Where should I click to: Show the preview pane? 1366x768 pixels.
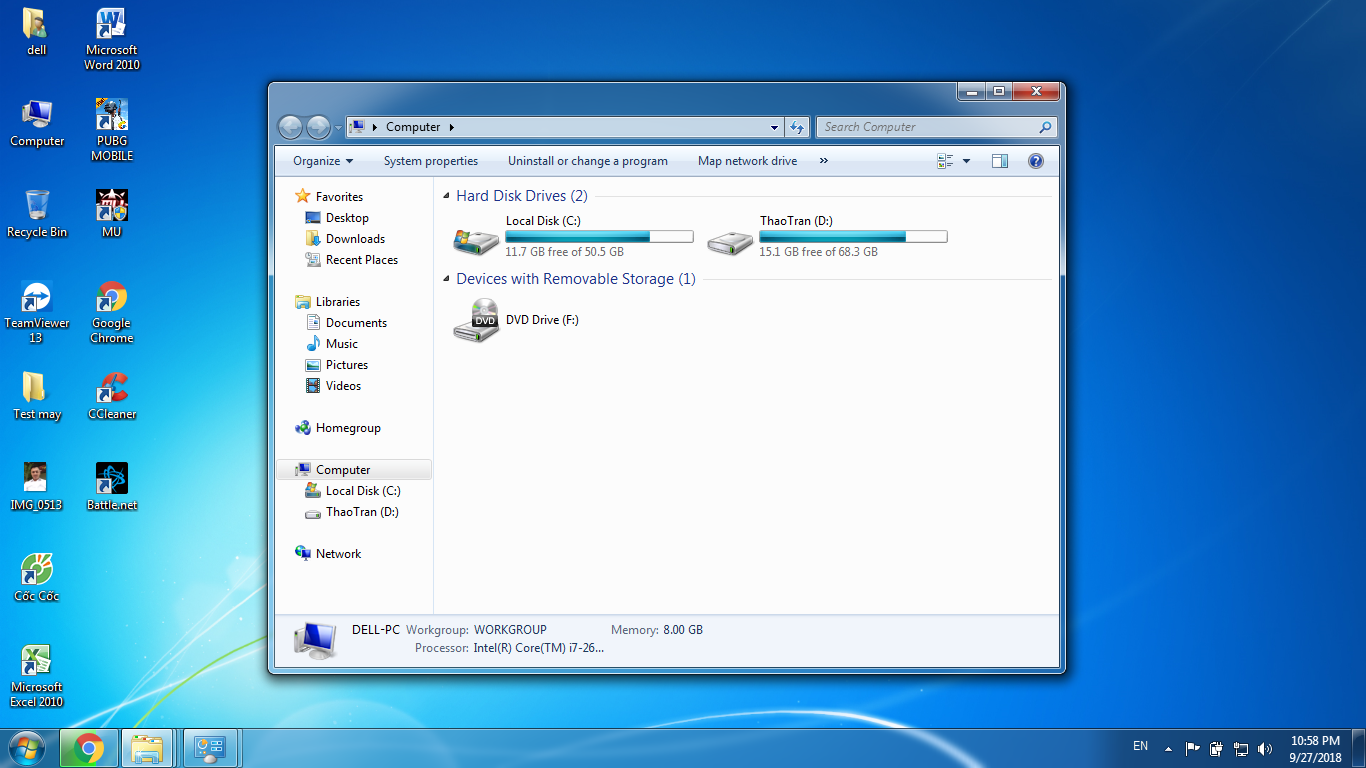999,161
